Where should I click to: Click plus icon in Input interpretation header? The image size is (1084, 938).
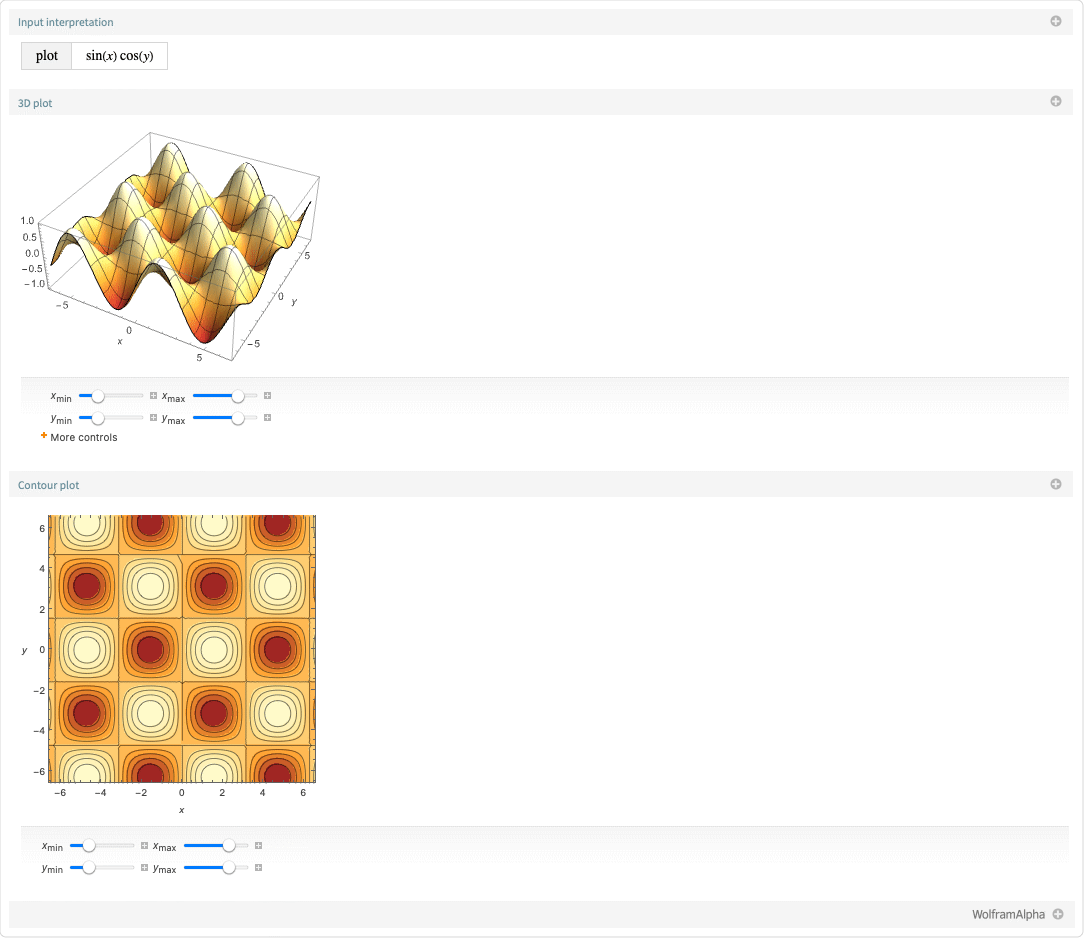[1056, 22]
